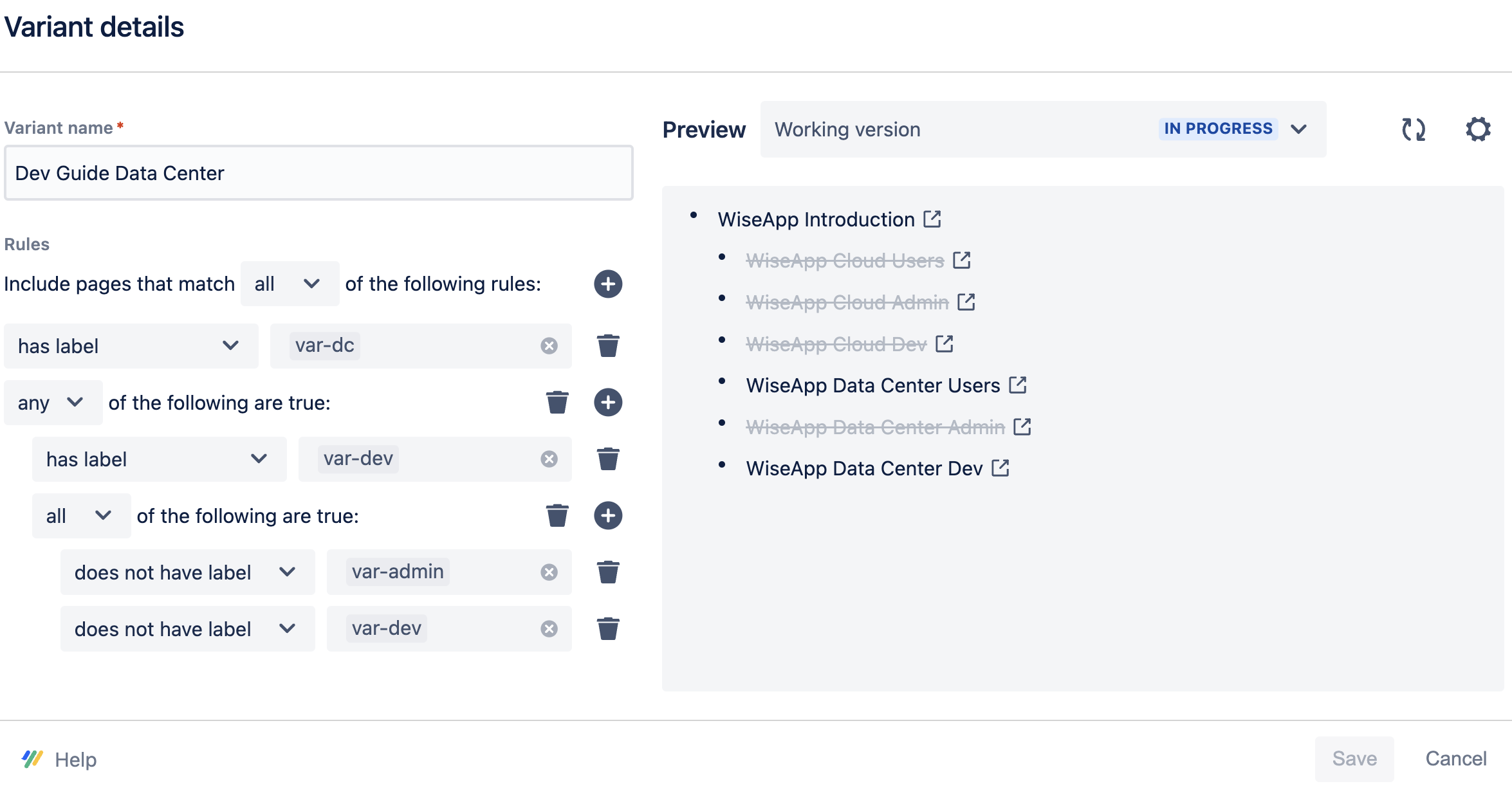Delete the 'any of the following' group

pos(557,403)
